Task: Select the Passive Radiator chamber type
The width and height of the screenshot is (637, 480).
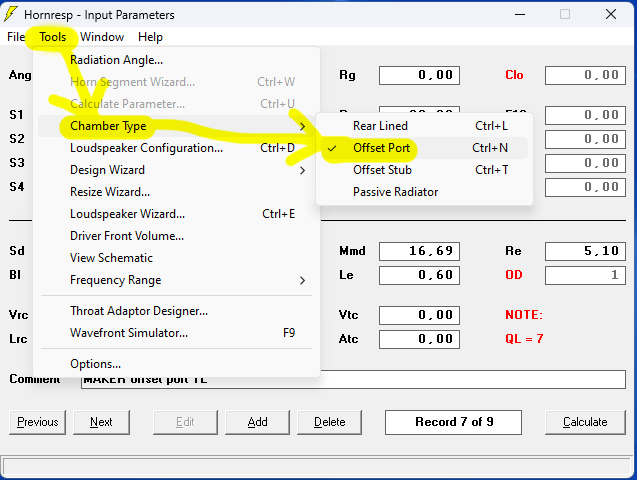Action: [x=424, y=192]
